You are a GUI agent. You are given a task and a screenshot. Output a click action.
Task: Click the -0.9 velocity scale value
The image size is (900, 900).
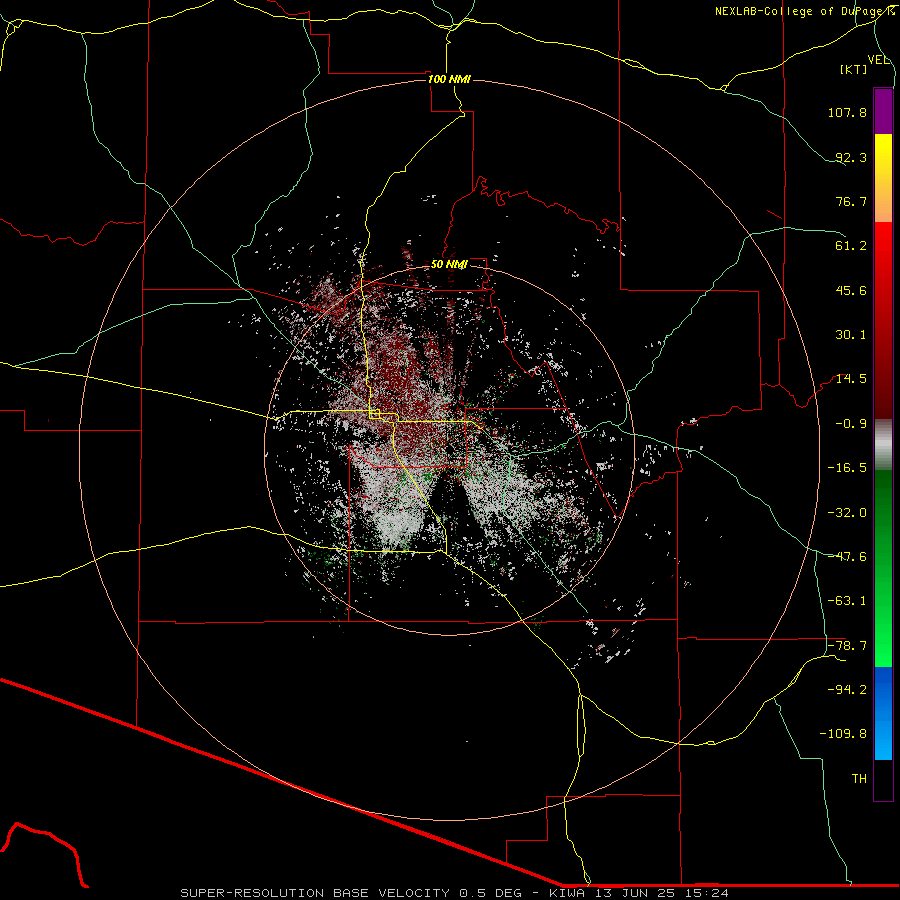tap(851, 424)
